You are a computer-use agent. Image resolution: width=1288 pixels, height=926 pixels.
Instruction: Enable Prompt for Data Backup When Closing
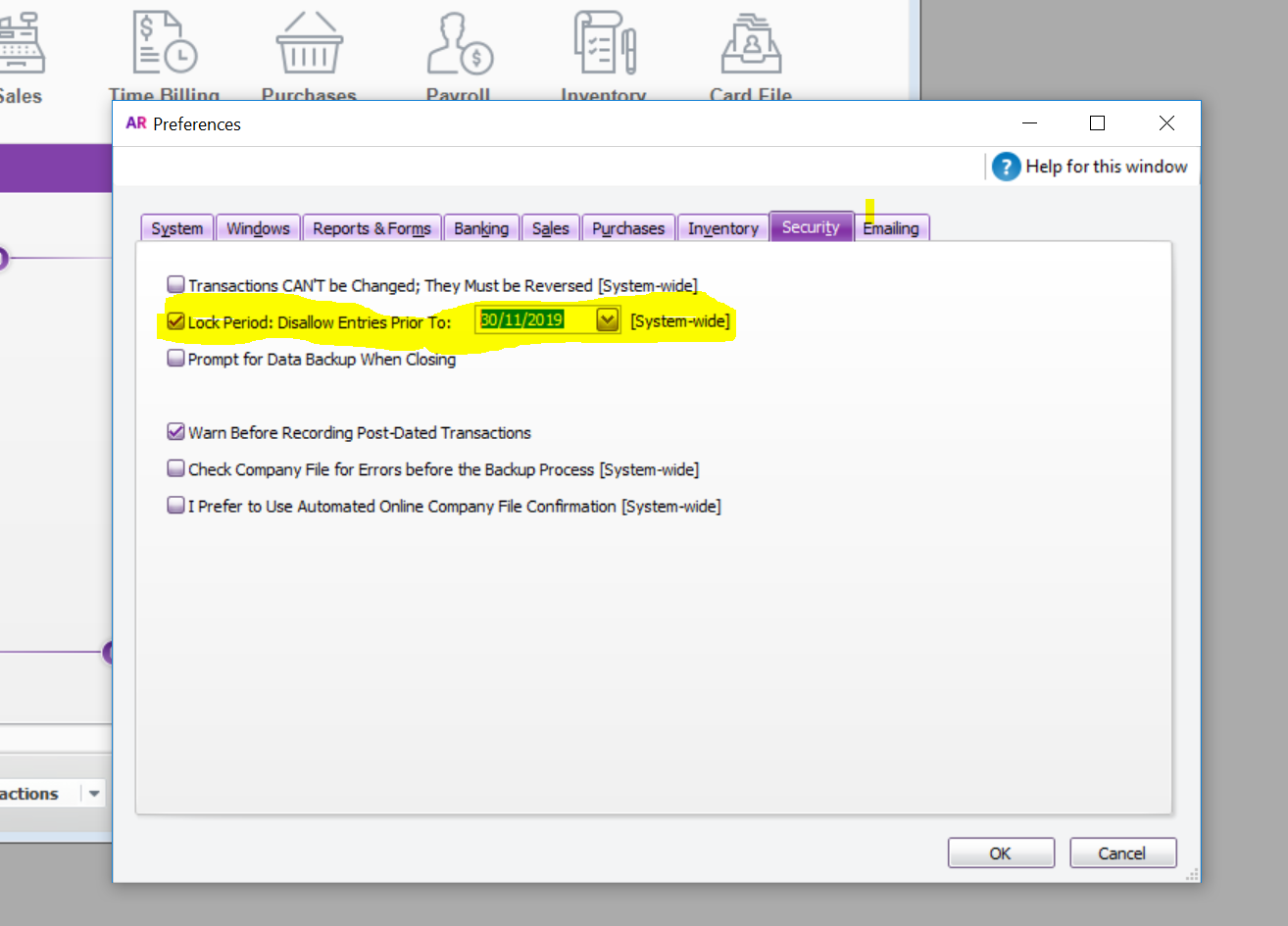coord(175,359)
